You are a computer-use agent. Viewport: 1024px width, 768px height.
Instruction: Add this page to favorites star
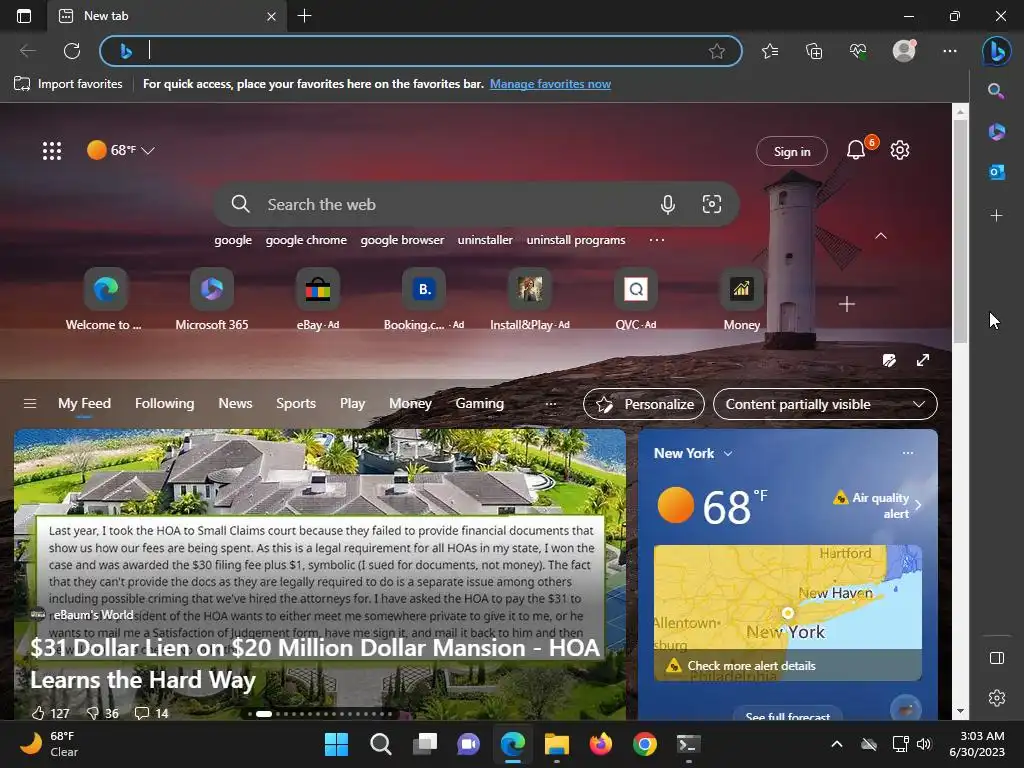716,51
